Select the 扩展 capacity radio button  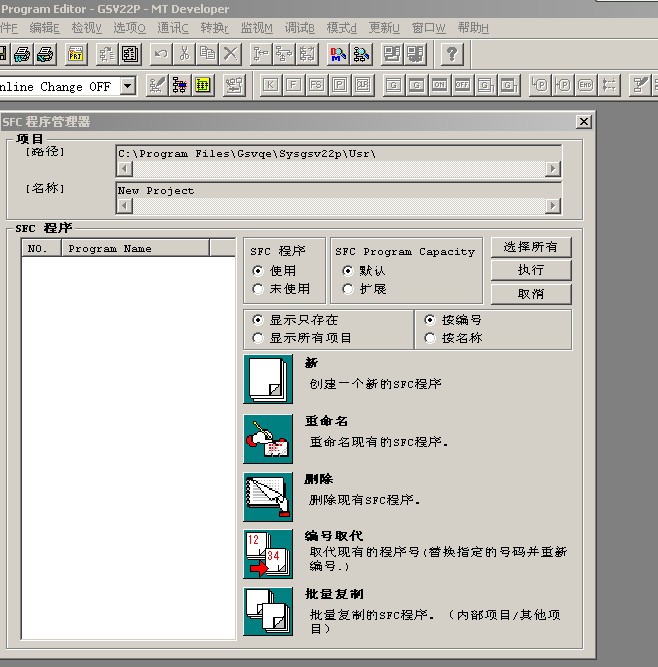pos(348,289)
